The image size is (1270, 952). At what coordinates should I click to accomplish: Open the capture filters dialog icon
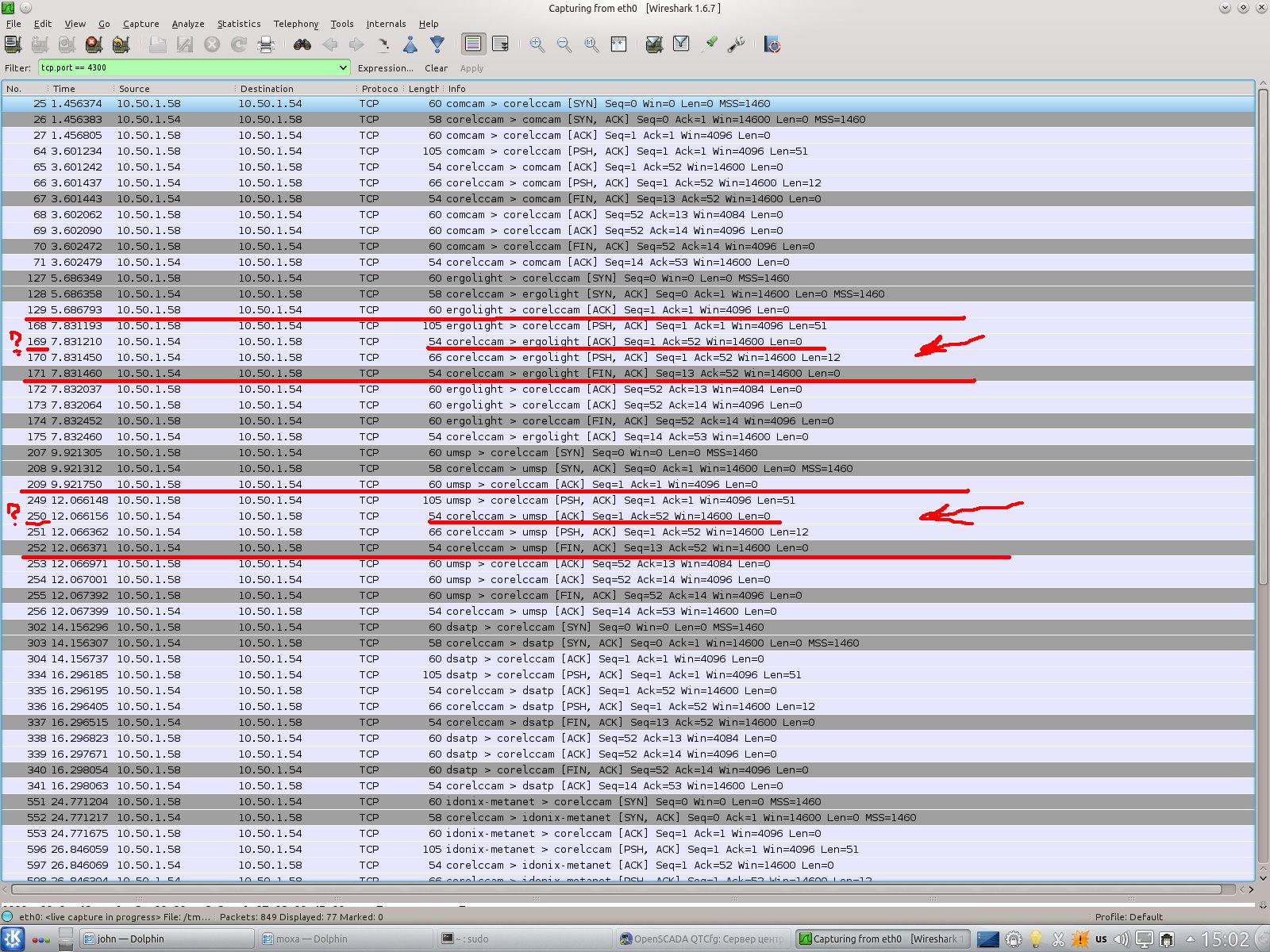click(x=654, y=44)
